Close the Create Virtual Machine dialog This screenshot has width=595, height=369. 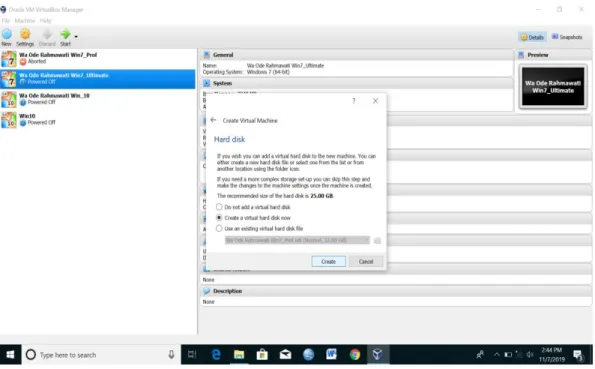click(x=375, y=101)
